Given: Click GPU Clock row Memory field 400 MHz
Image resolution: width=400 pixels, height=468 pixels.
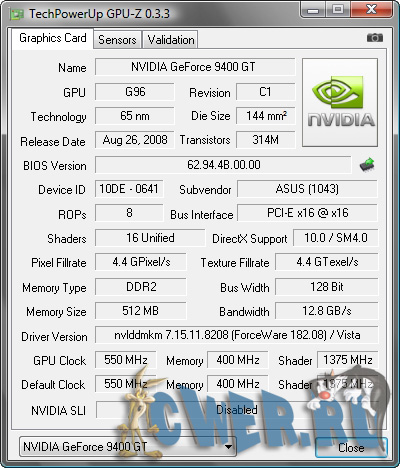Looking at the screenshot, I should 237,360.
